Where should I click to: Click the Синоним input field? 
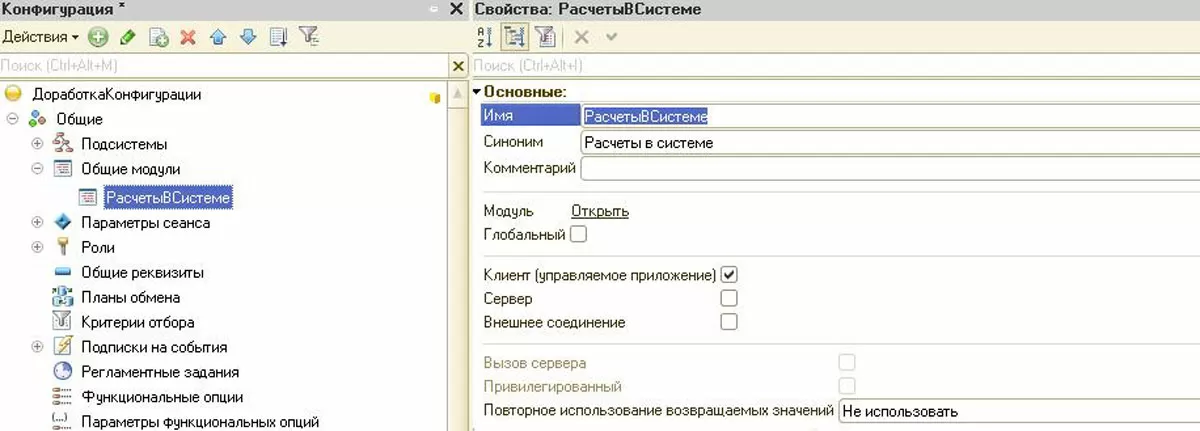(x=890, y=143)
